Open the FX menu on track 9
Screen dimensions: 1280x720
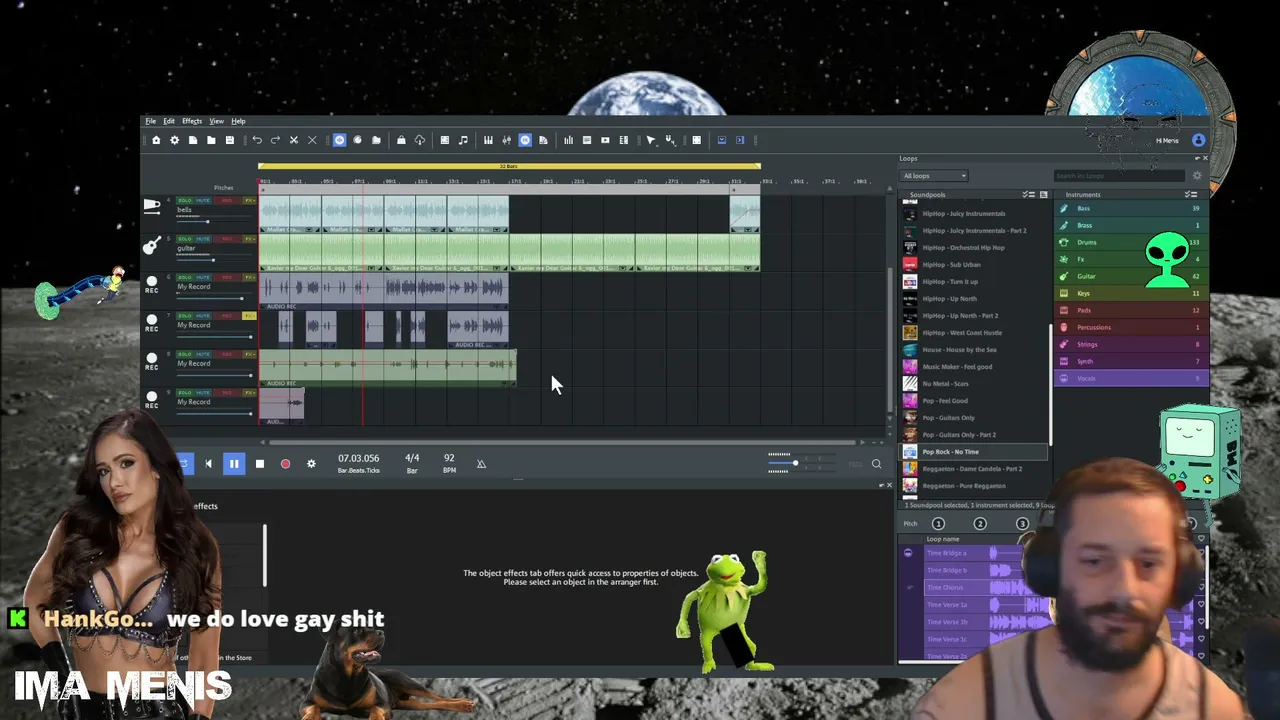pyautogui.click(x=250, y=392)
